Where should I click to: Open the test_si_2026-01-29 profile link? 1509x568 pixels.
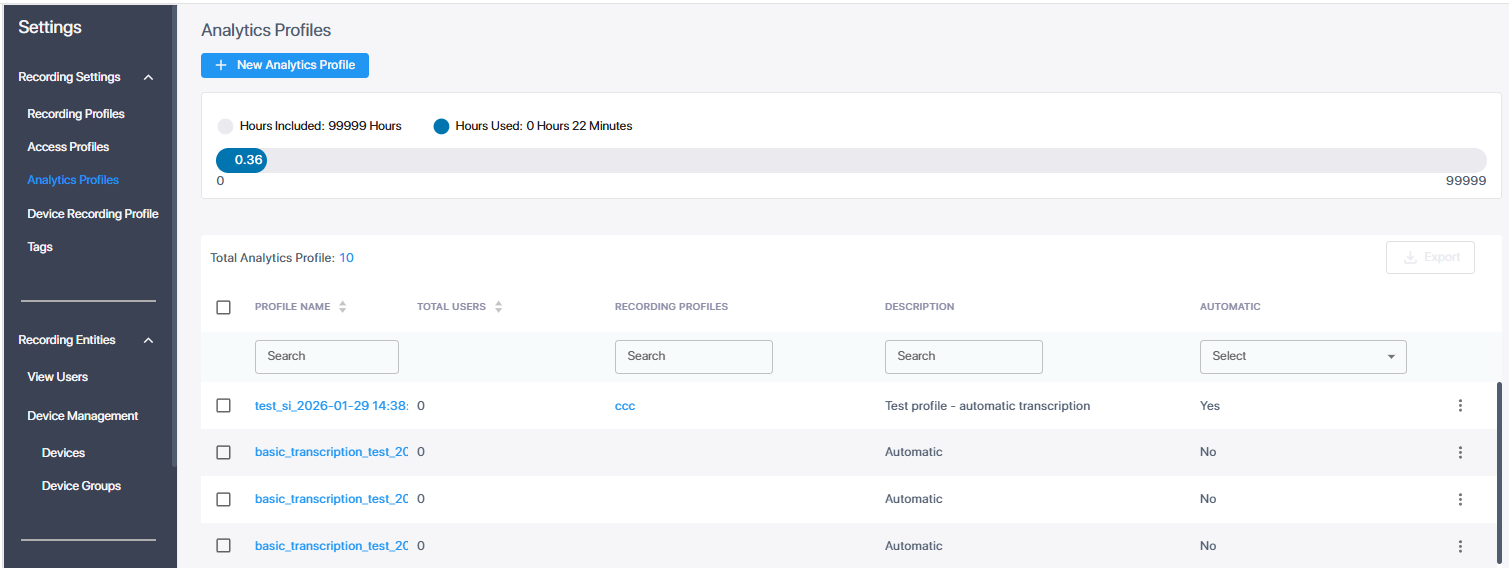(330, 406)
